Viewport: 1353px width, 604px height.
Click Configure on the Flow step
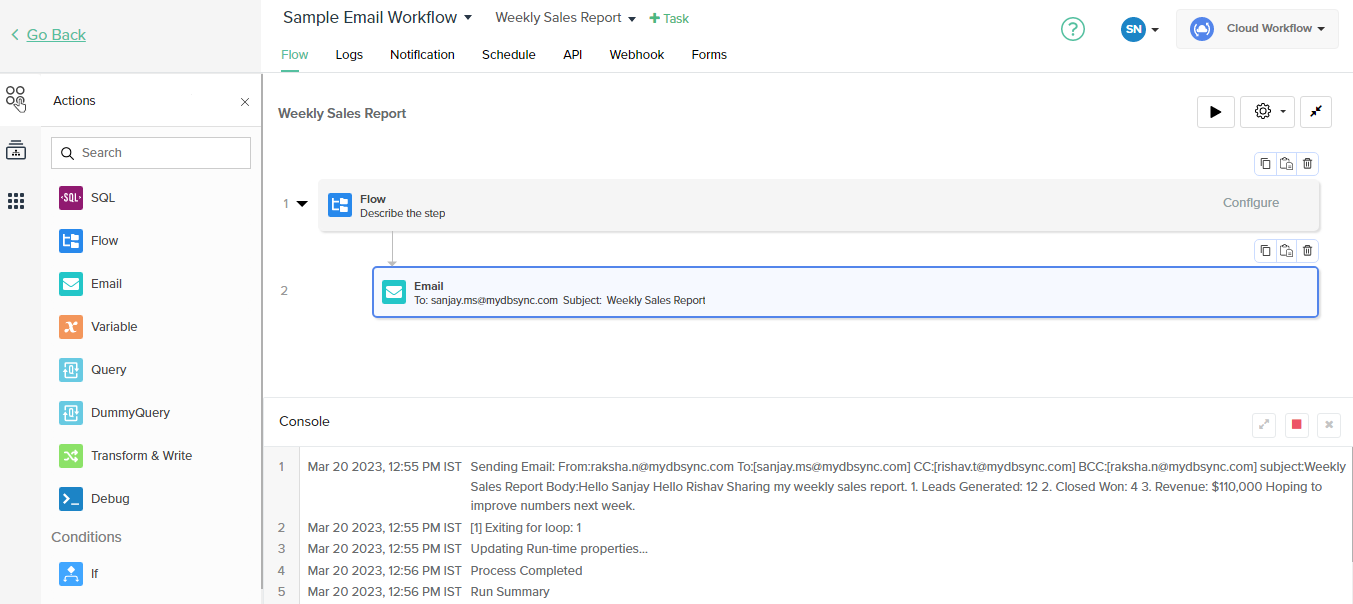1250,203
